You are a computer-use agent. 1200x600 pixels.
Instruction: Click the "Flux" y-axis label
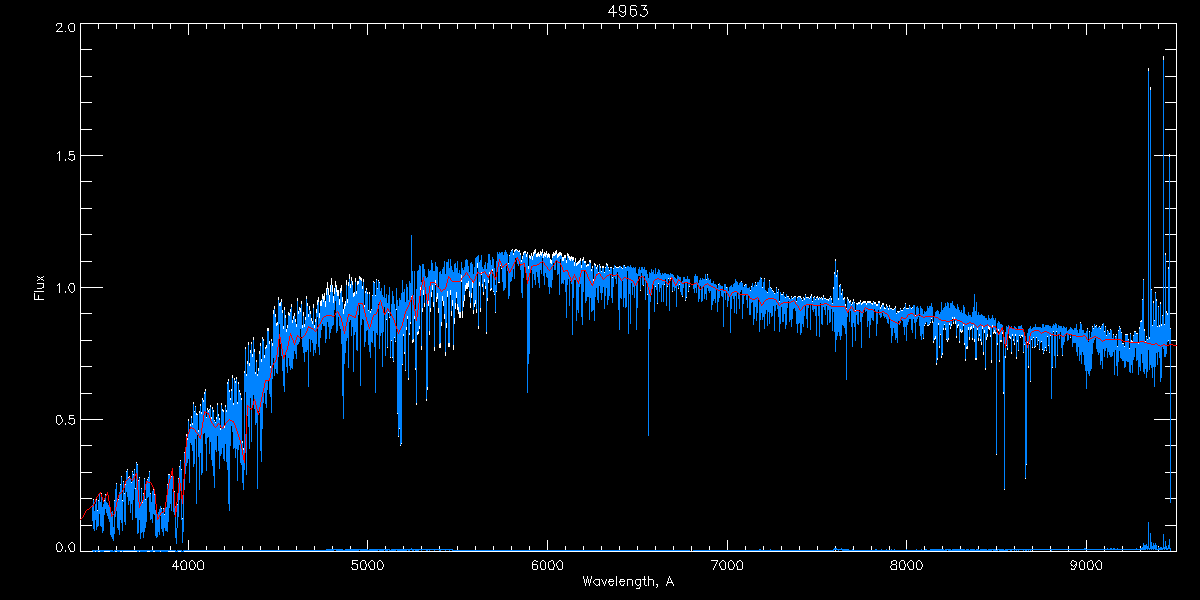tap(40, 288)
